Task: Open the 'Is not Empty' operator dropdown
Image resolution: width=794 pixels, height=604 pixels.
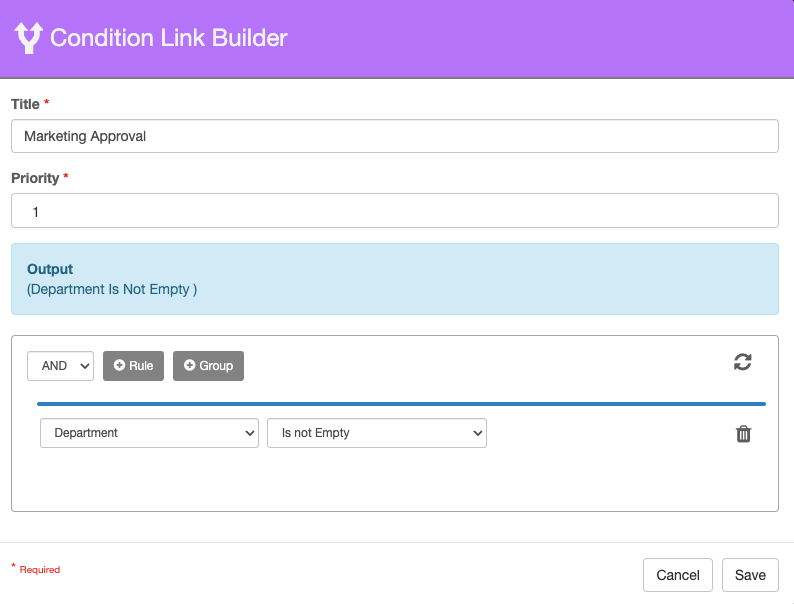Action: [376, 433]
